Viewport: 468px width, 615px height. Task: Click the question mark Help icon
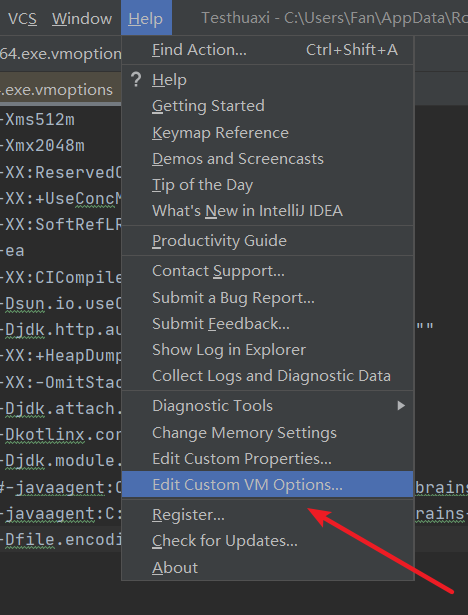(x=136, y=80)
